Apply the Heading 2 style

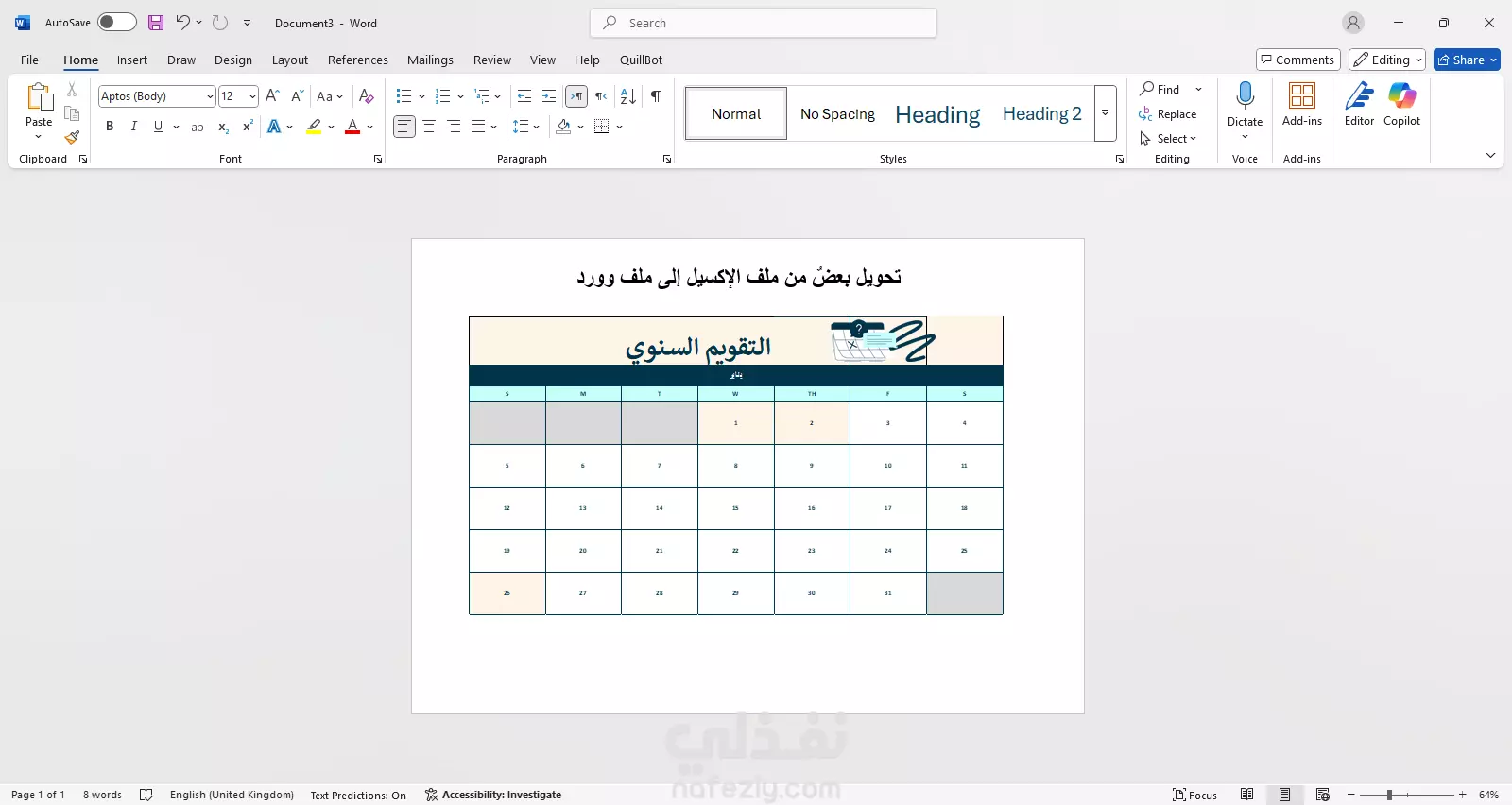pyautogui.click(x=1041, y=113)
